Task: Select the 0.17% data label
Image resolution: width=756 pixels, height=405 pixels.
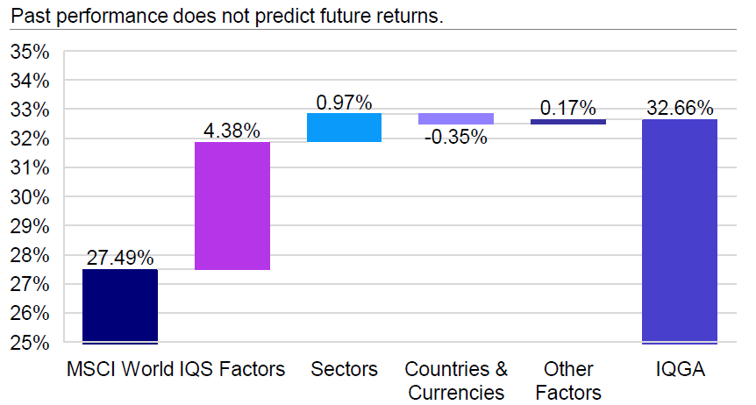Action: (x=568, y=108)
